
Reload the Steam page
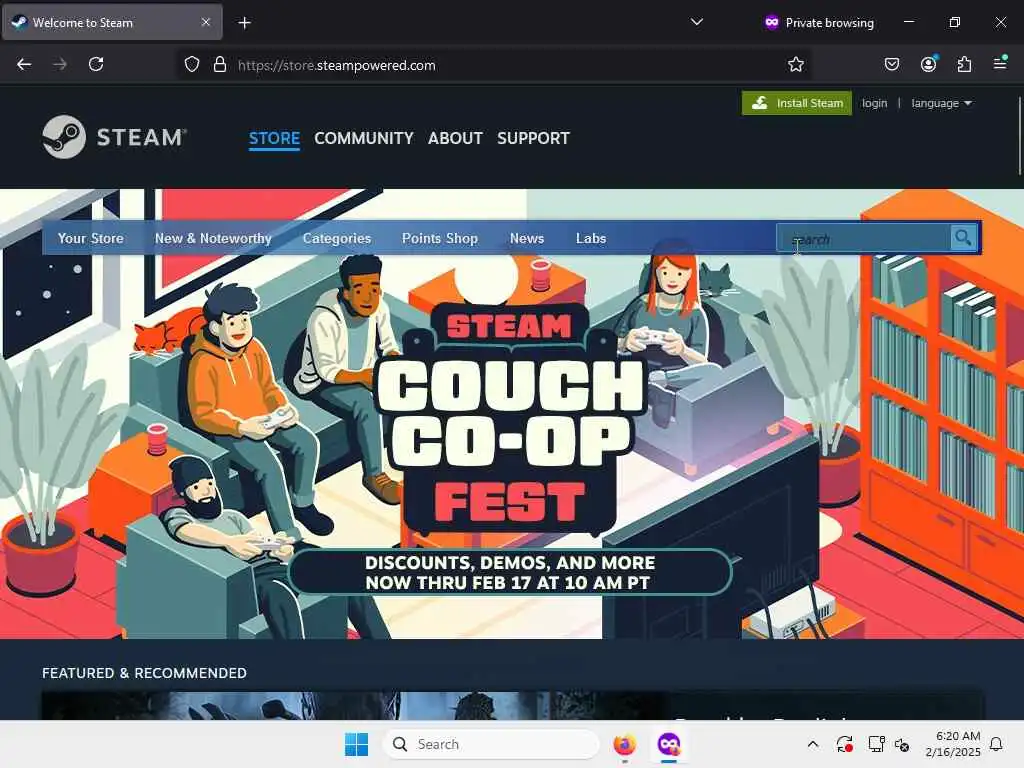coord(96,64)
